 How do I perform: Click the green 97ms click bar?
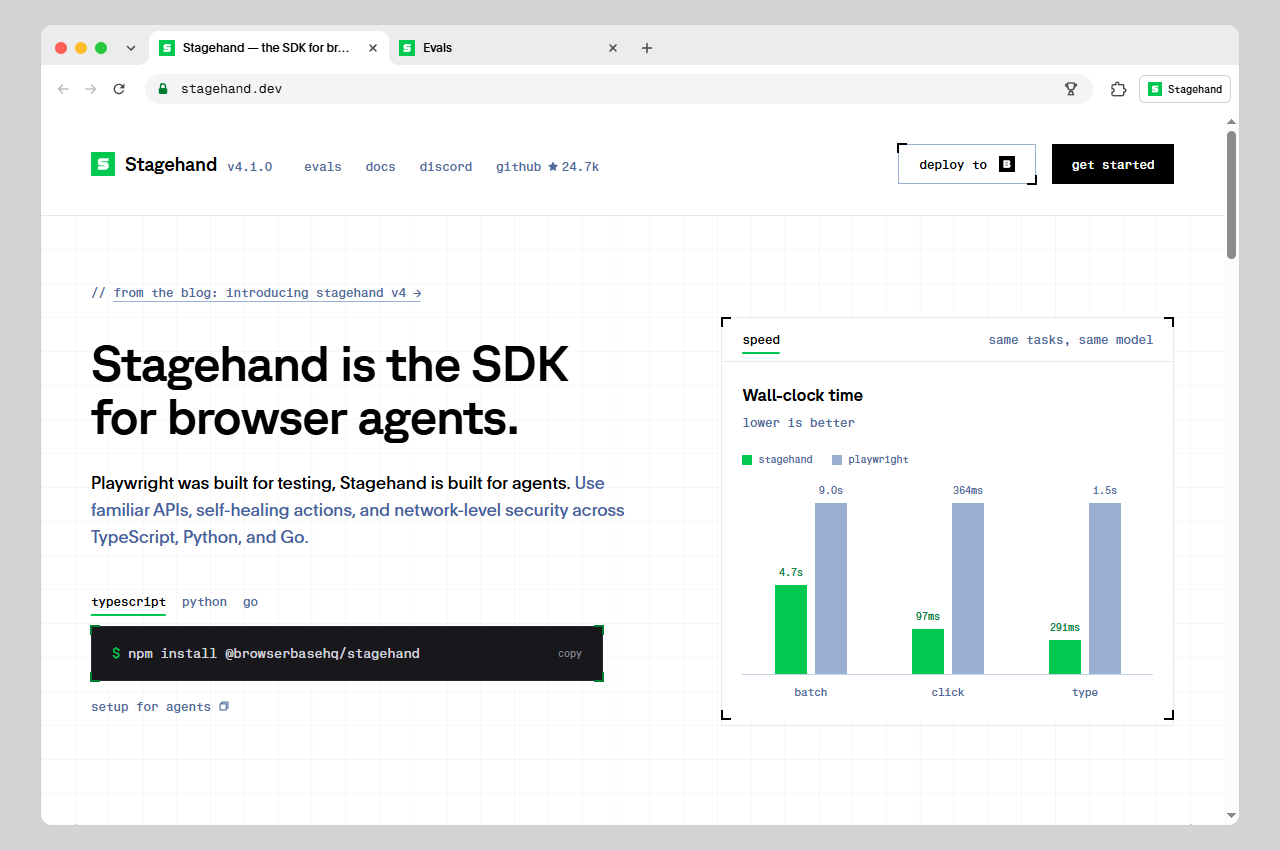click(928, 651)
